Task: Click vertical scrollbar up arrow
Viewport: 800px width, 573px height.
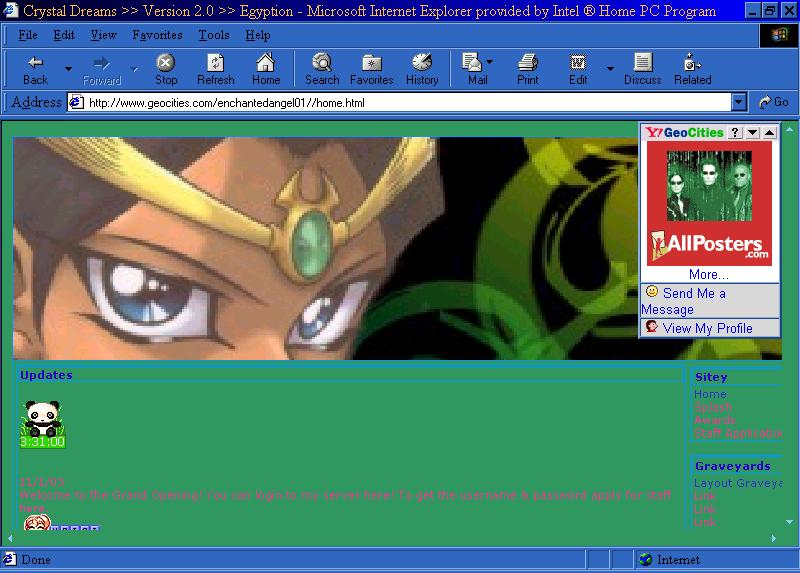Action: [x=790, y=130]
